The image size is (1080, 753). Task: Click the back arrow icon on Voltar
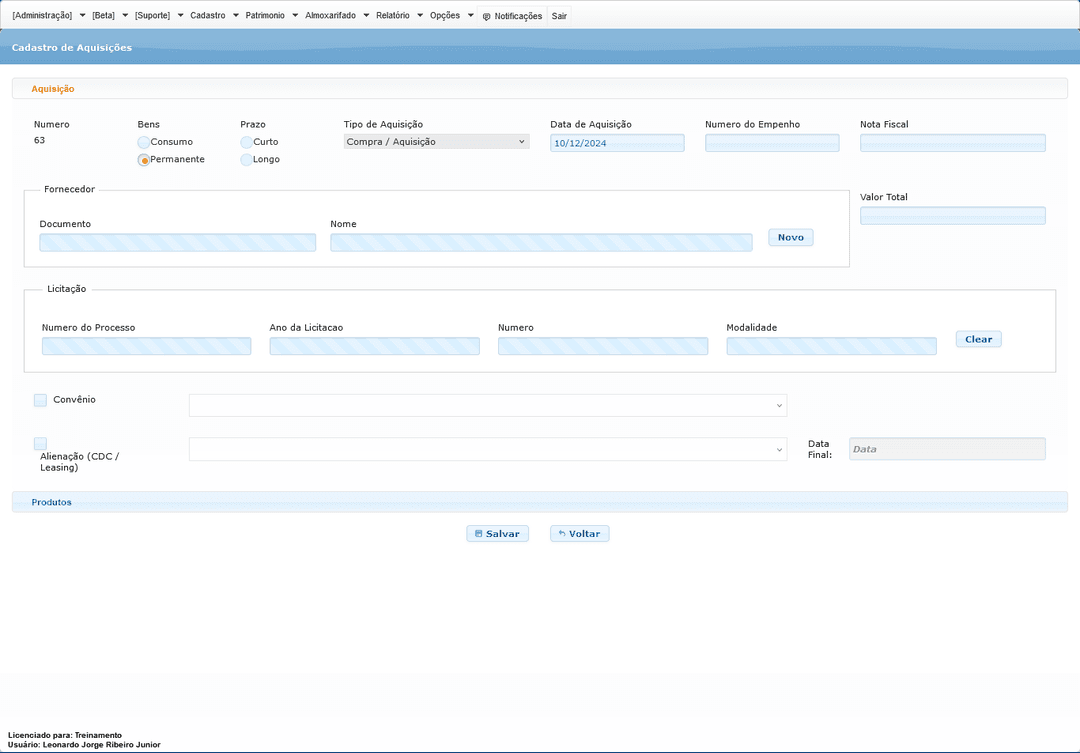click(x=562, y=534)
